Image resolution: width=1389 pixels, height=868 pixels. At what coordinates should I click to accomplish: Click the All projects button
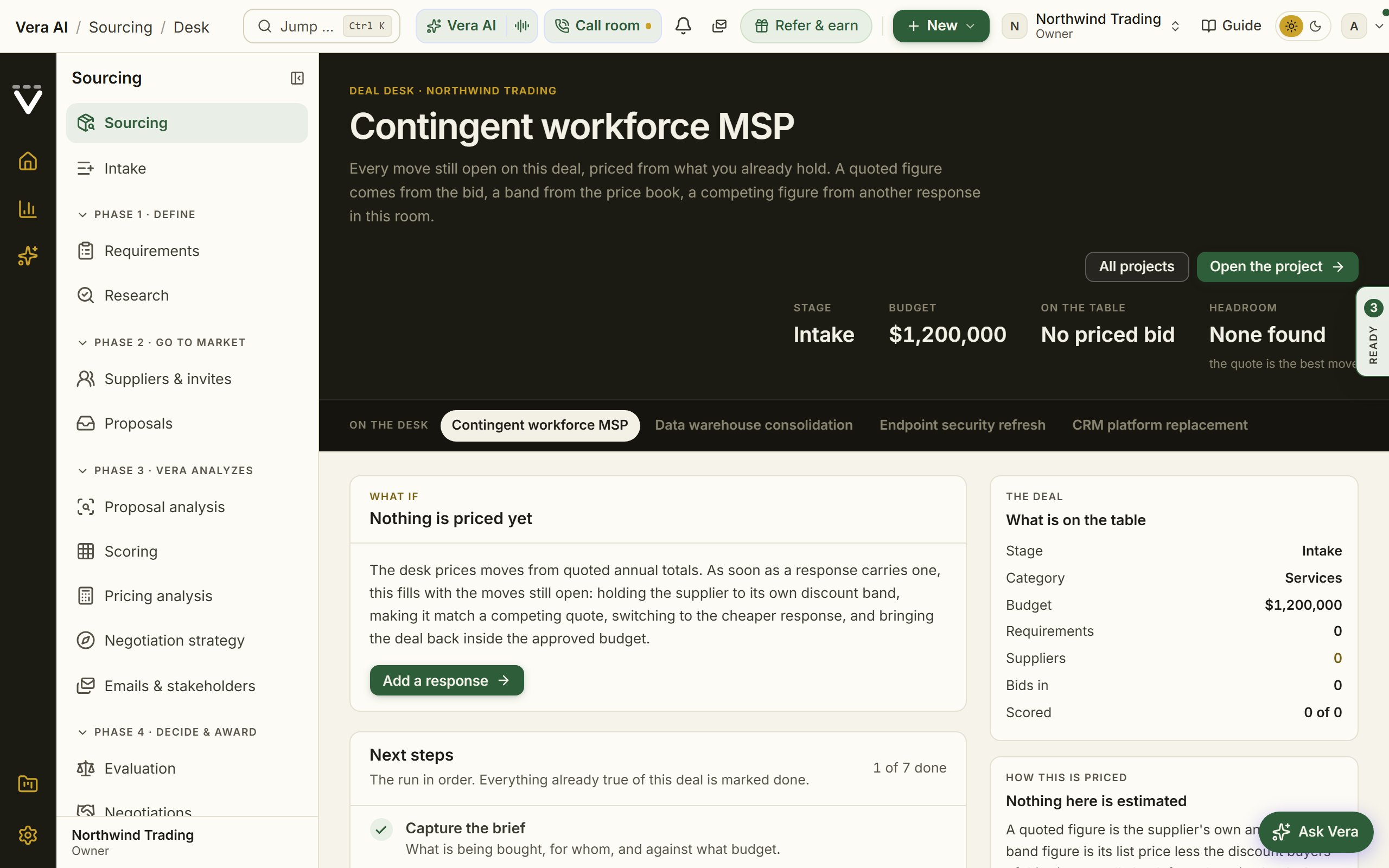(1137, 267)
